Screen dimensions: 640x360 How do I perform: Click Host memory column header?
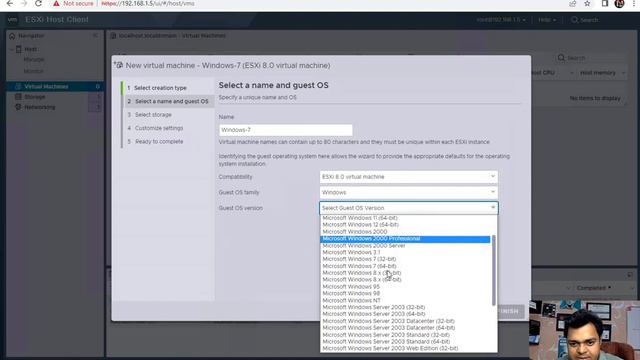pos(598,73)
